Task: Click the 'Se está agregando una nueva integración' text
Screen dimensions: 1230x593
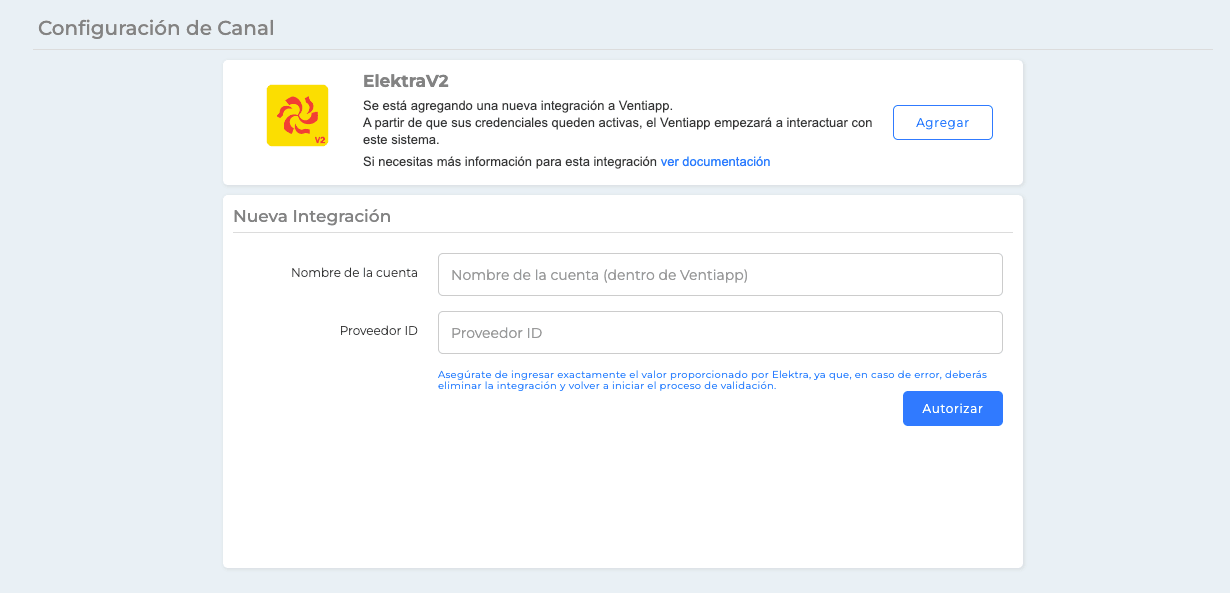Action: (518, 105)
